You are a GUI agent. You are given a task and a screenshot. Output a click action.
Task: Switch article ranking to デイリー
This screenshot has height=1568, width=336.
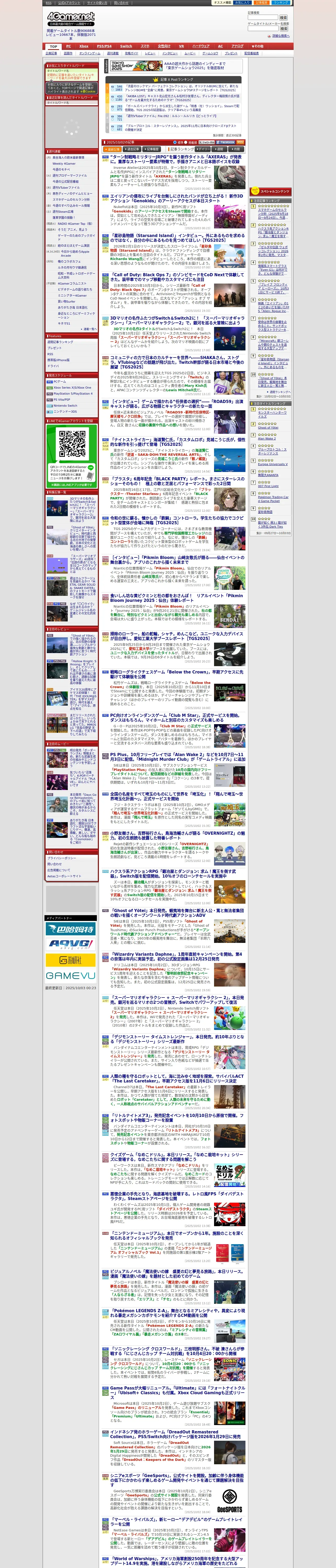pos(203,149)
